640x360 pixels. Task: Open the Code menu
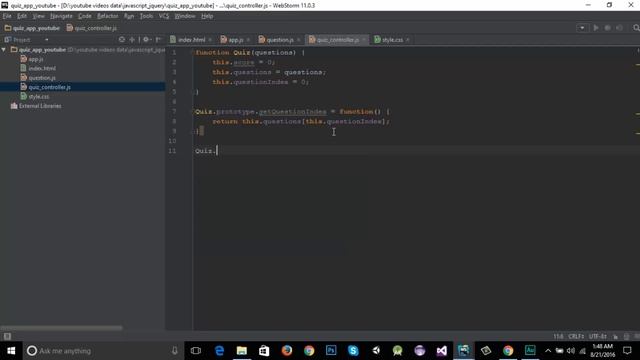(x=84, y=16)
